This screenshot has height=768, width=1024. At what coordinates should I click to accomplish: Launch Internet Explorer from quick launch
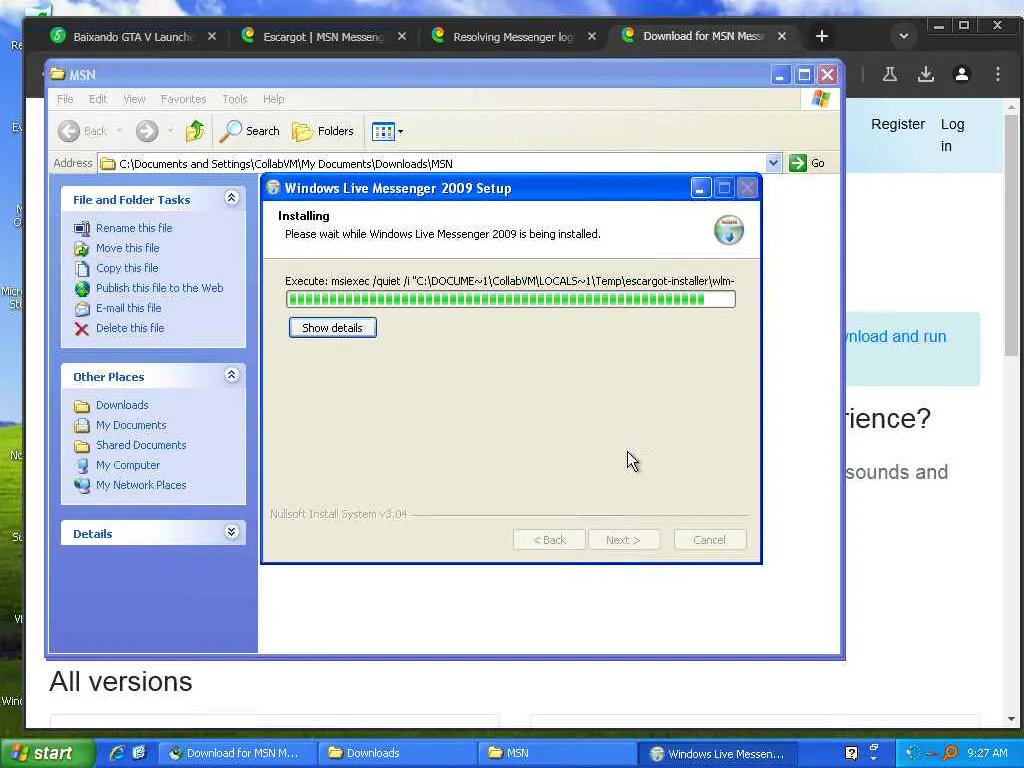[116, 753]
